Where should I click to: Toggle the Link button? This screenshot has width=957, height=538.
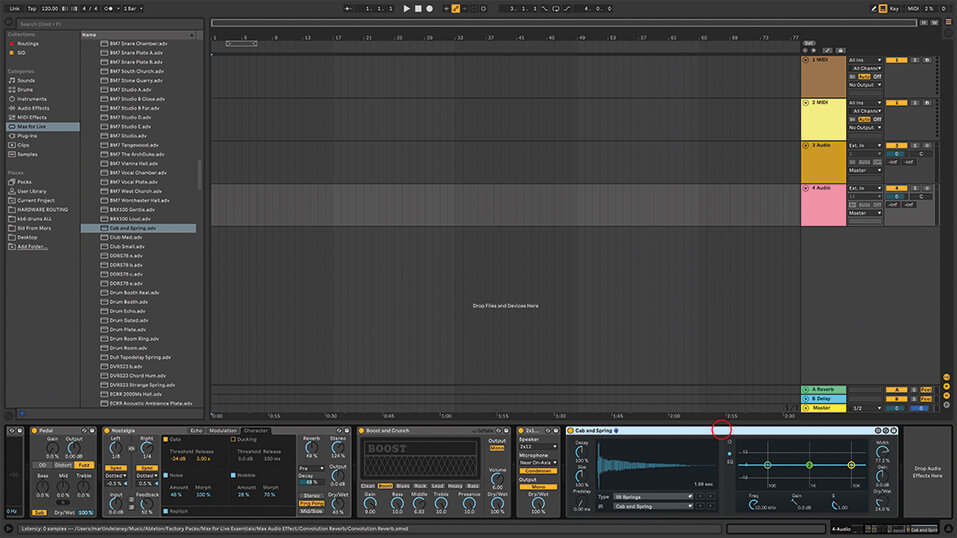(14, 9)
